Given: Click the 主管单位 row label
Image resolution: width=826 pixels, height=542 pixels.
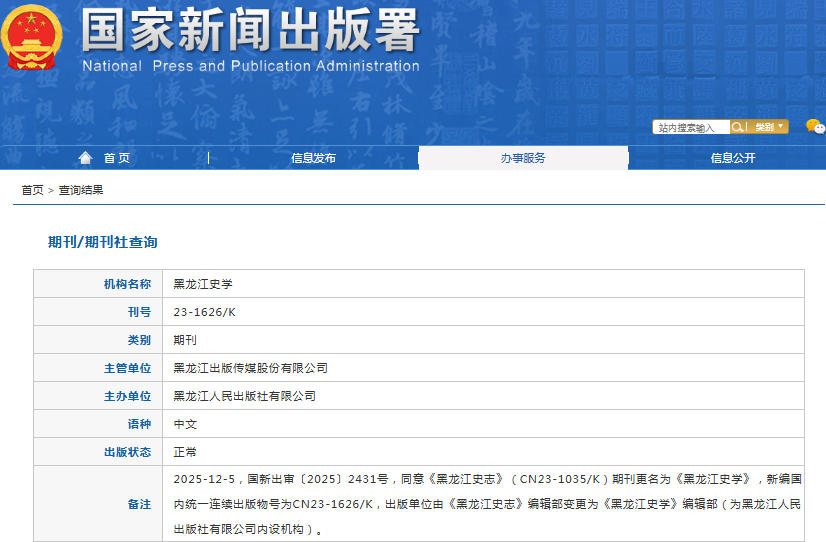Looking at the screenshot, I should pyautogui.click(x=127, y=368).
